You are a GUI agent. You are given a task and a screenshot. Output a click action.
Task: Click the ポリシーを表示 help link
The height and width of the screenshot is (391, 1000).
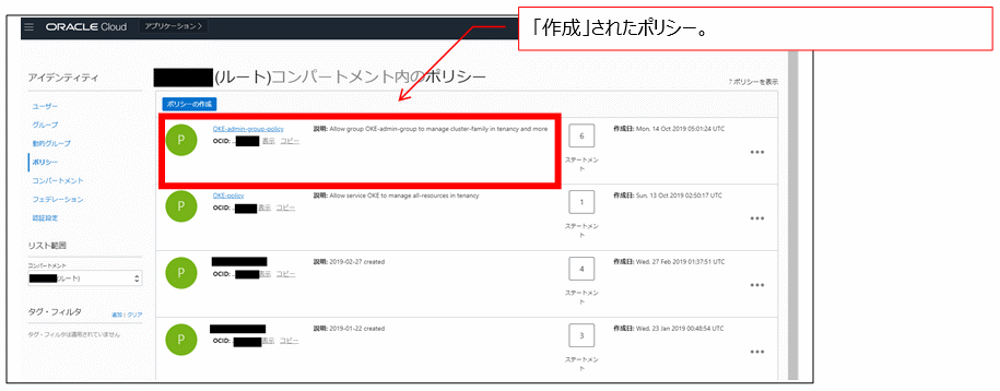(753, 82)
